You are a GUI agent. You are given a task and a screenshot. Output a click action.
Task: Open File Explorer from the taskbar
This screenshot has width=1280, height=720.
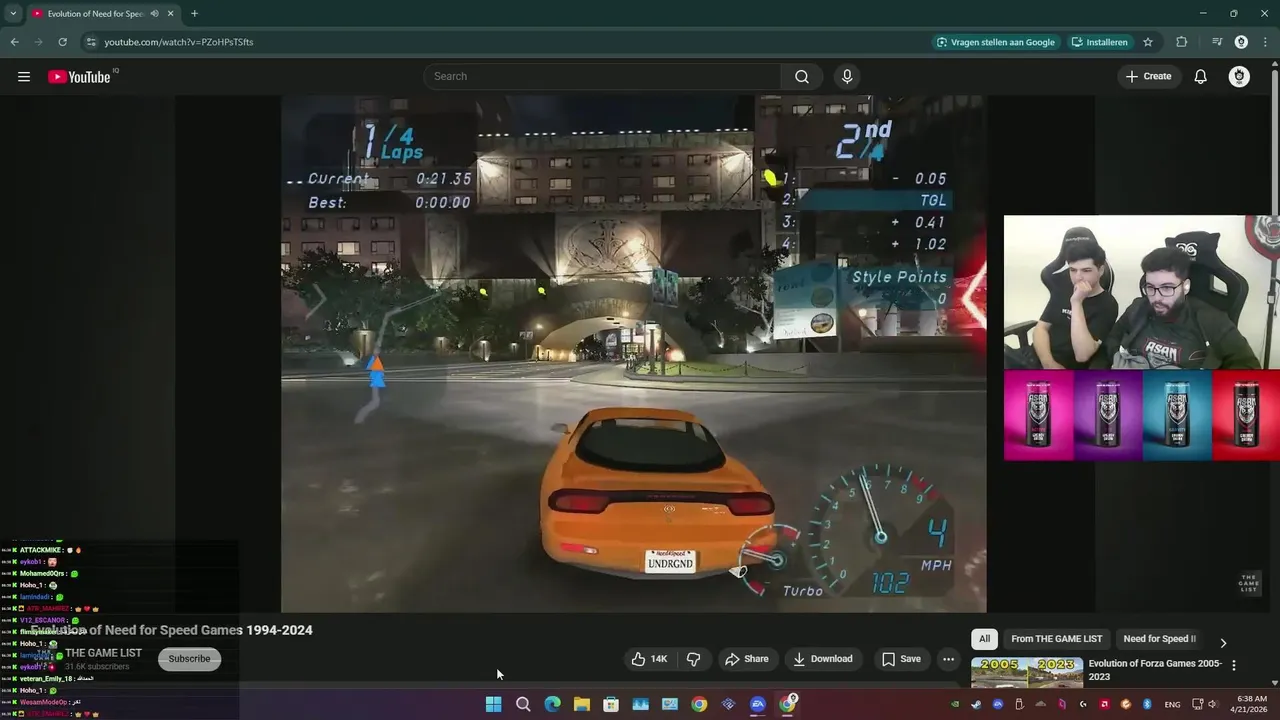581,704
